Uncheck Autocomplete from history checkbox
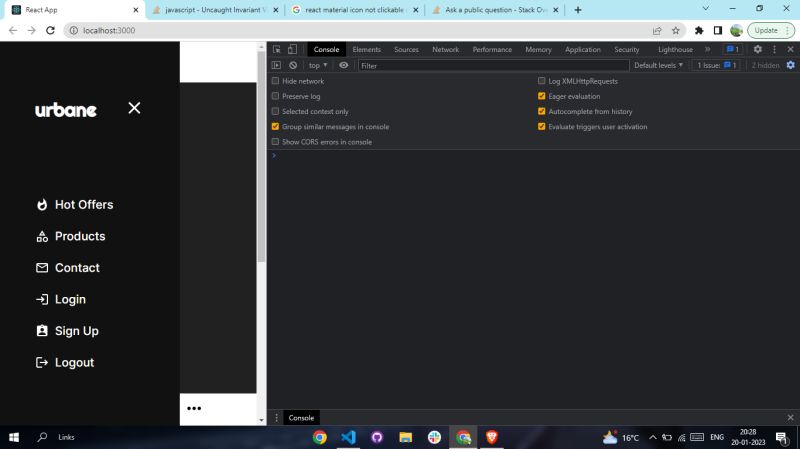 542,111
